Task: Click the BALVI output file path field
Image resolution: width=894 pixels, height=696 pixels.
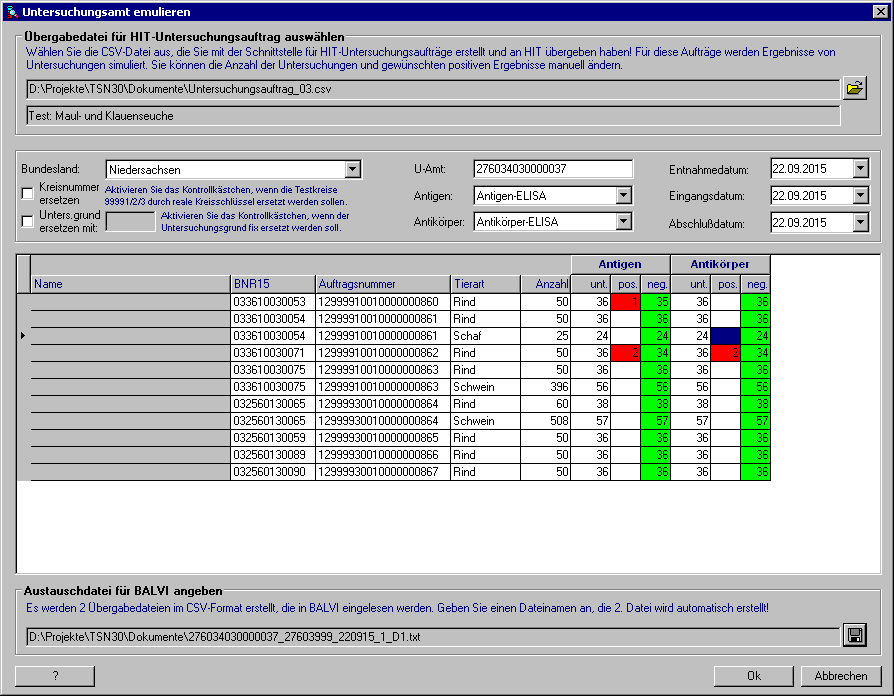Action: pos(433,637)
